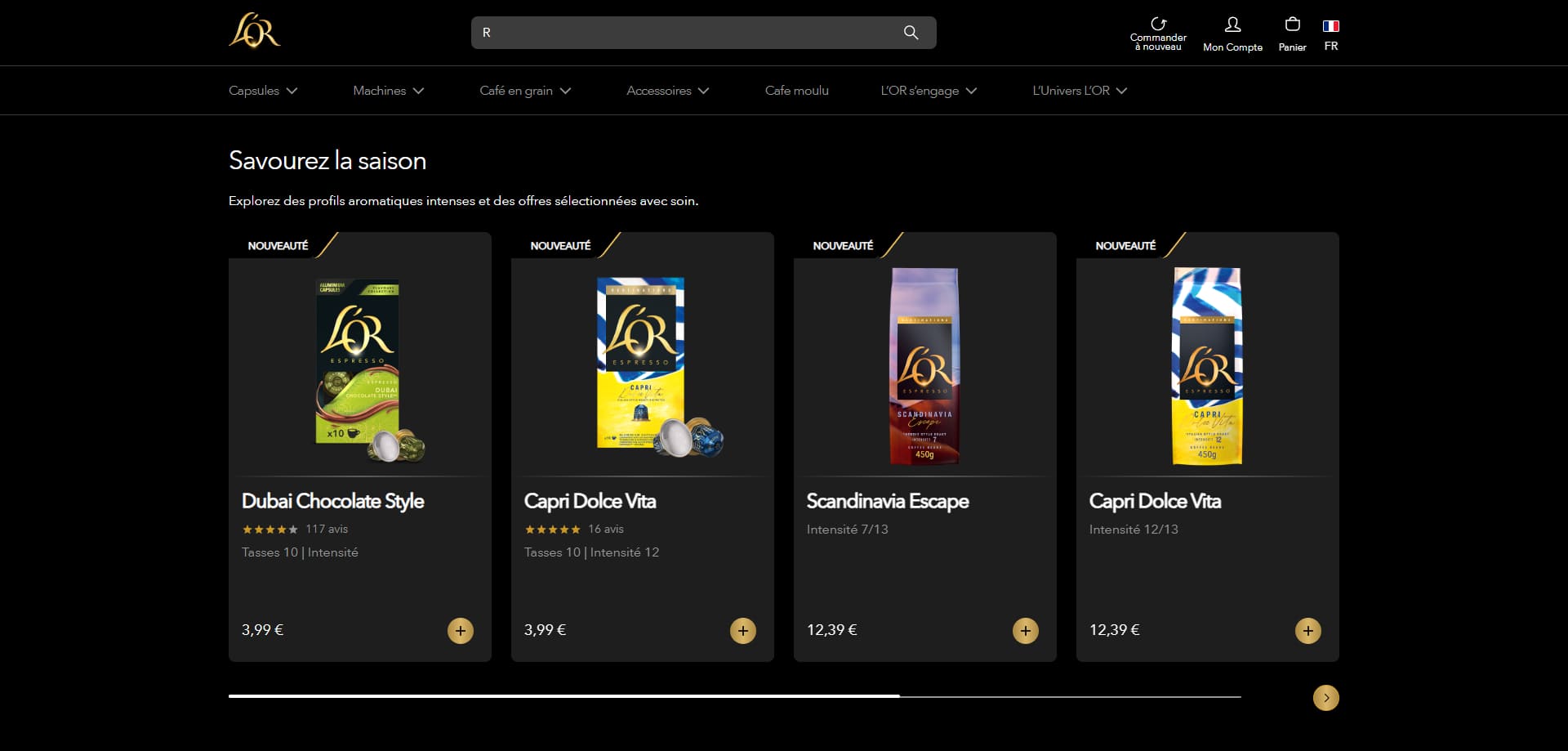The height and width of the screenshot is (751, 1568).
Task: Click the Dubai Chocolate Style capsule box image
Action: point(370,370)
